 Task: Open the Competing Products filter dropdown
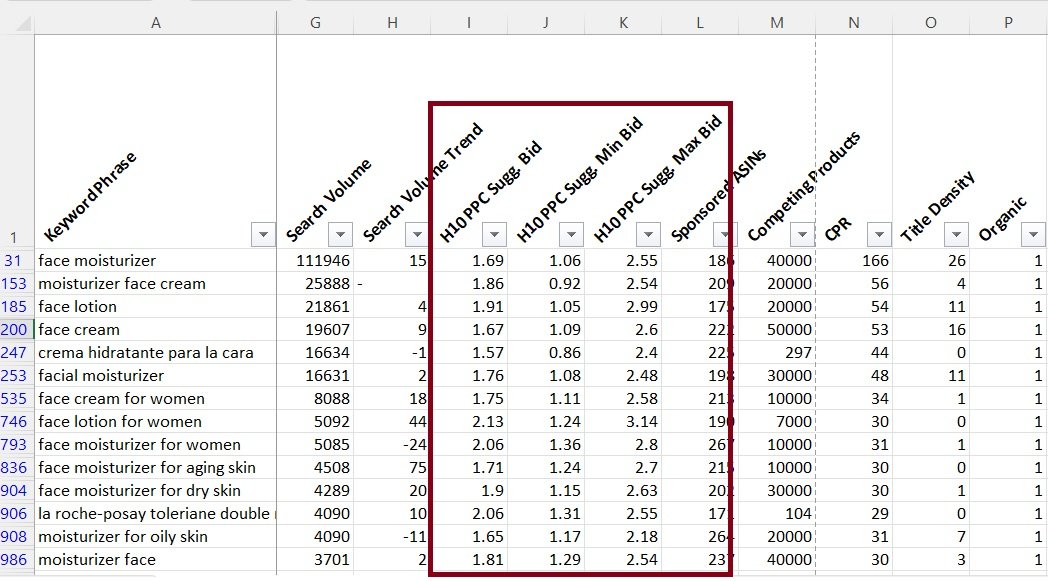(802, 234)
